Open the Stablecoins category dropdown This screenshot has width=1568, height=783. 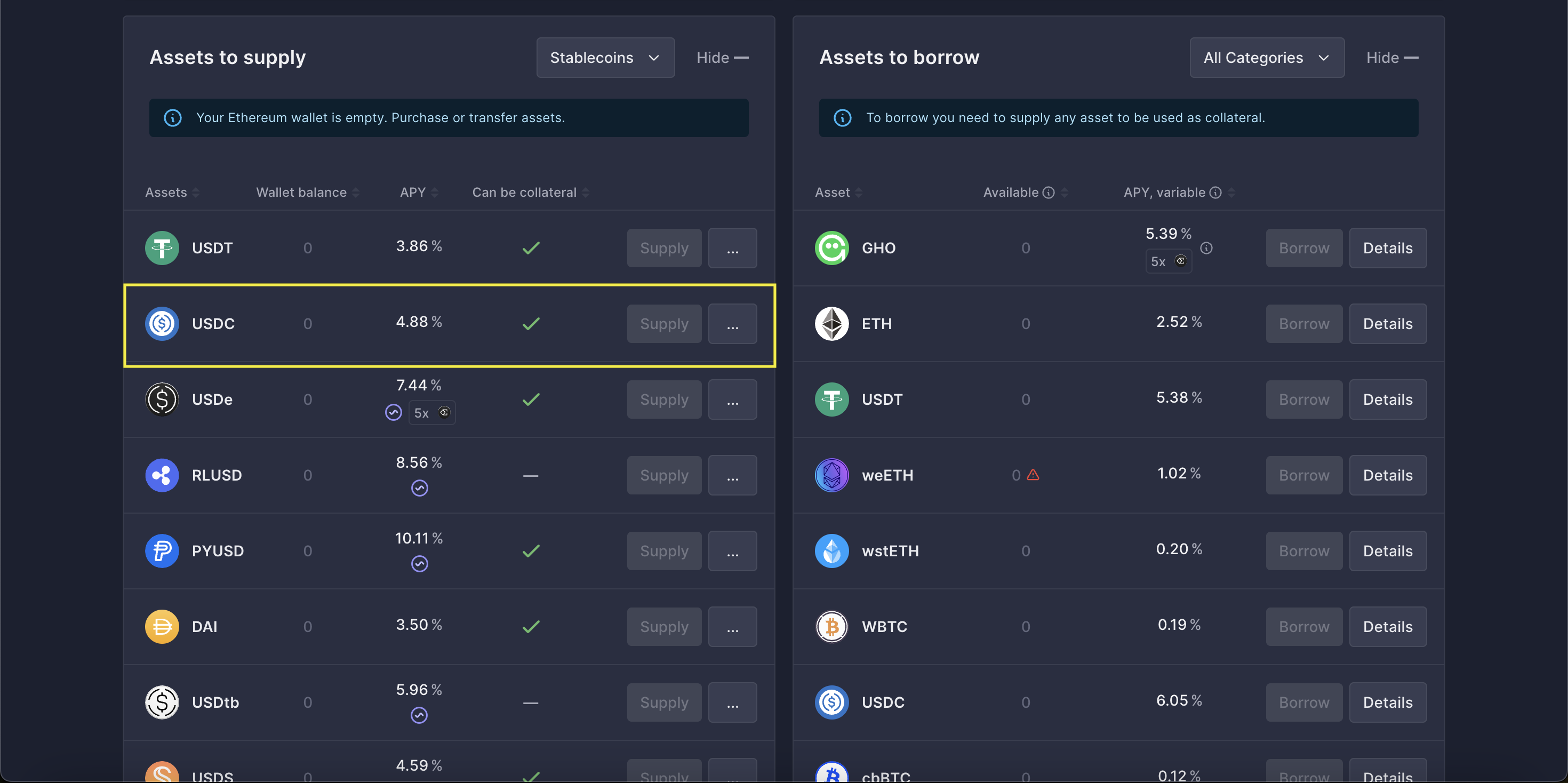(605, 57)
